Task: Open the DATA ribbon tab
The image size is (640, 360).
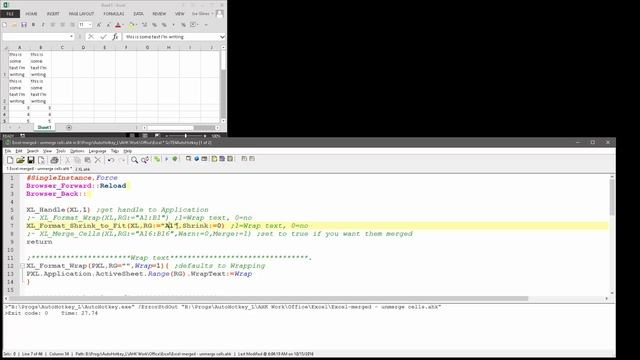Action: pos(138,14)
